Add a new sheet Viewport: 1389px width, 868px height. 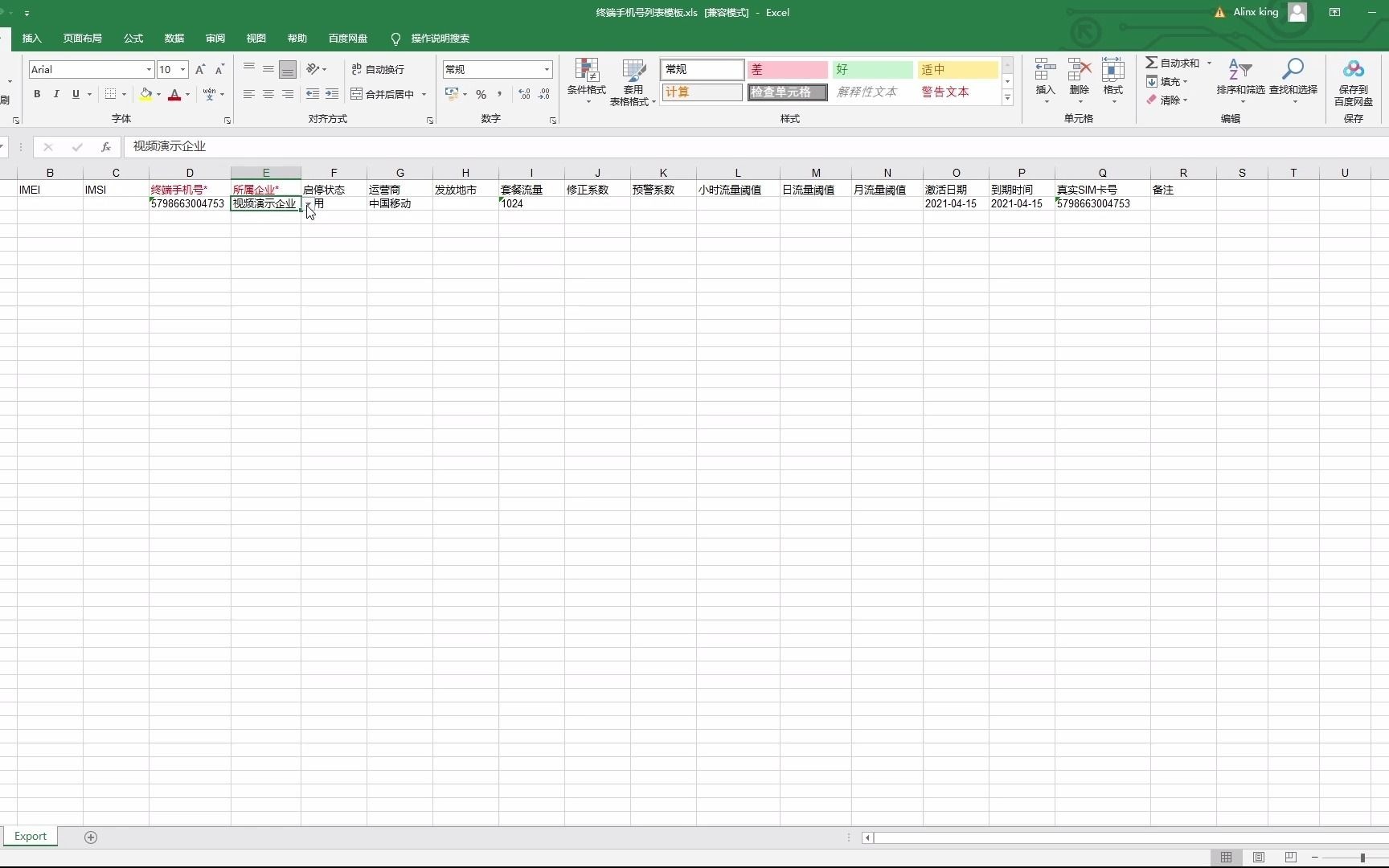point(91,837)
